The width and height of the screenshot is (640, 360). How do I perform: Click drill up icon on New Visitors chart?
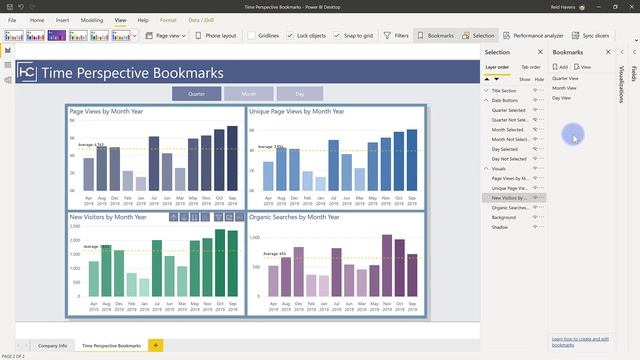(x=174, y=217)
